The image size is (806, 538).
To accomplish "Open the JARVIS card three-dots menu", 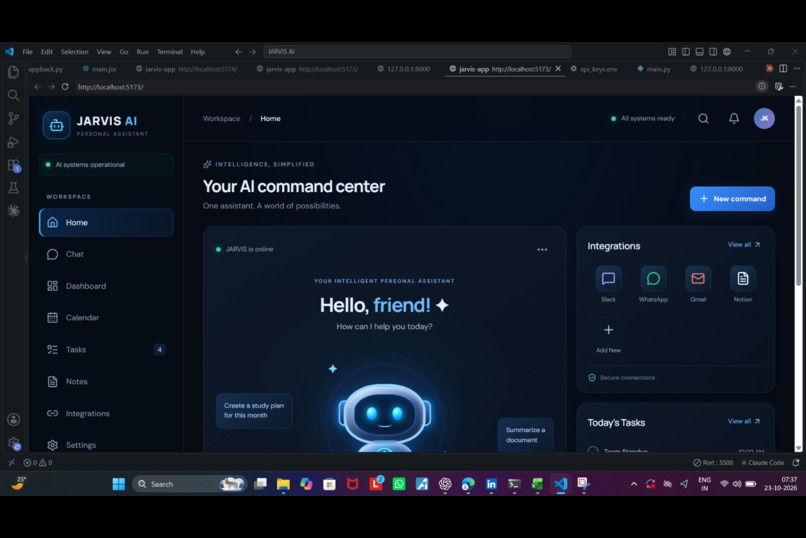I will [x=542, y=250].
